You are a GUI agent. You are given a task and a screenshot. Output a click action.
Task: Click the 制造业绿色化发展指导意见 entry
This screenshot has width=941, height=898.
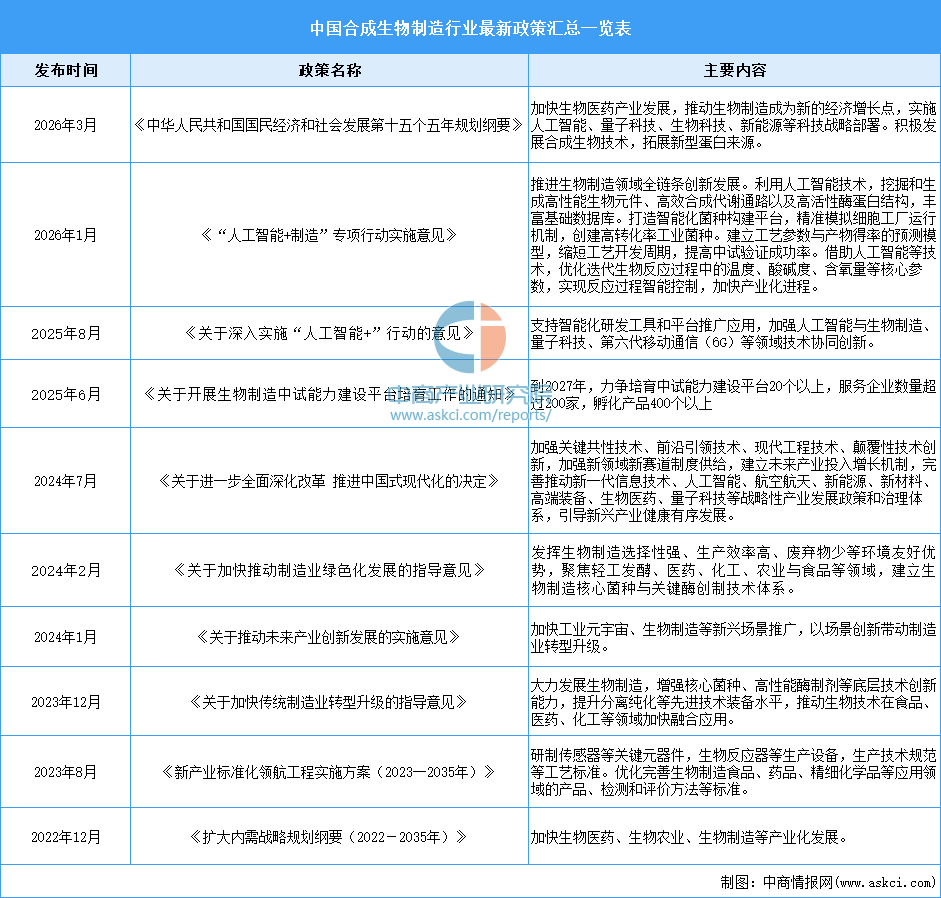click(329, 568)
